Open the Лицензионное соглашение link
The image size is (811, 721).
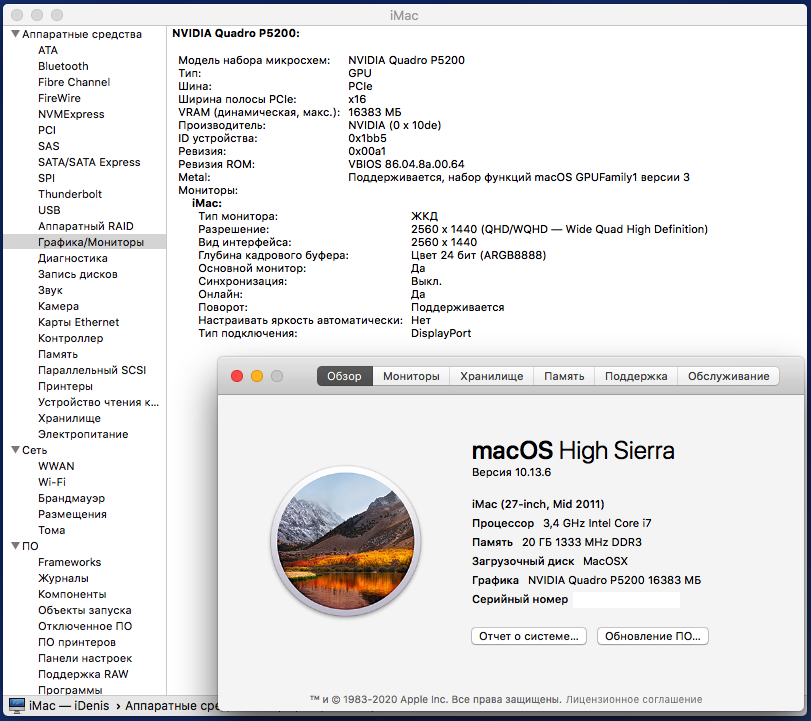tap(634, 699)
